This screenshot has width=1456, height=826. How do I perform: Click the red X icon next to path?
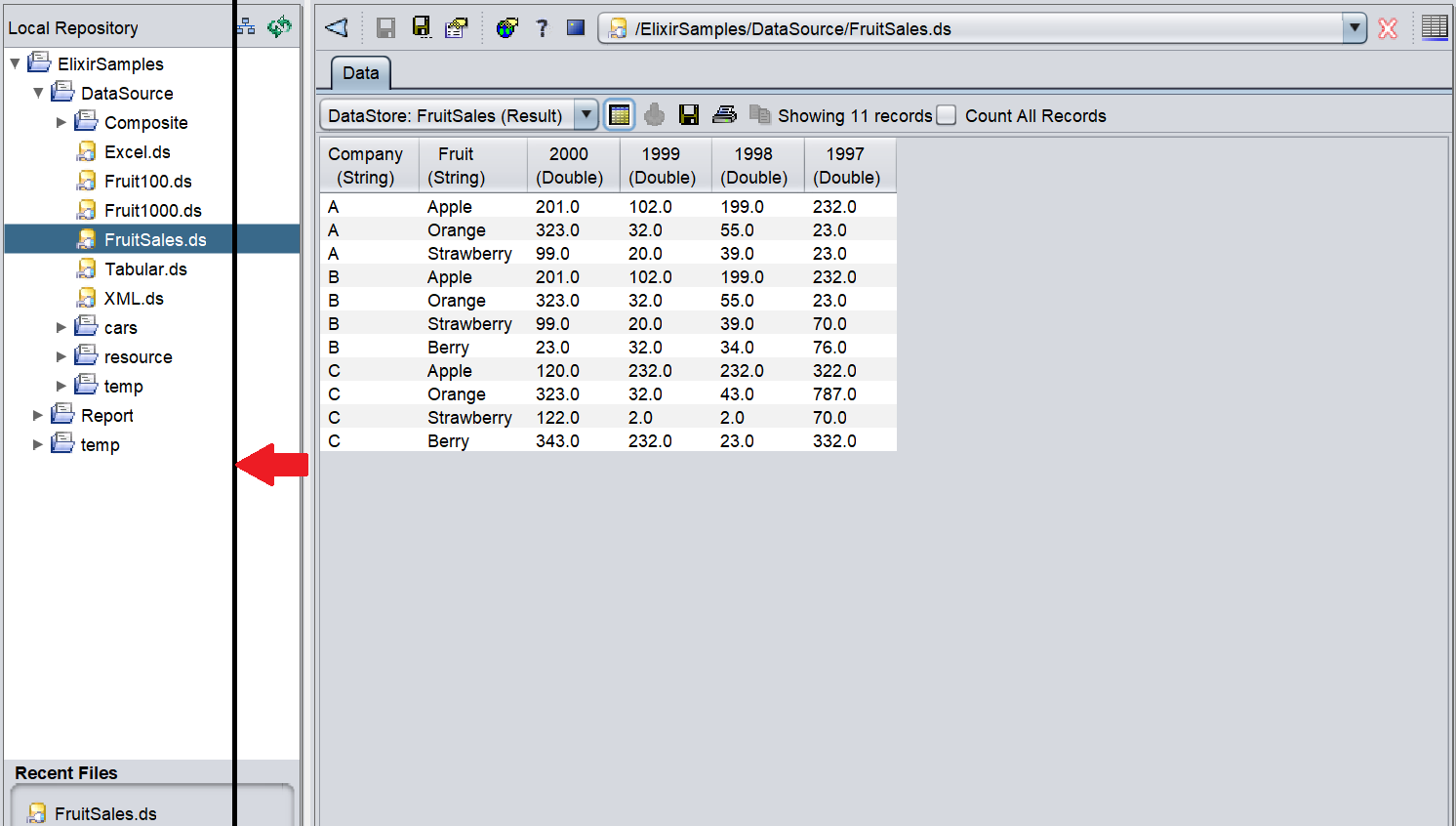point(1388,28)
